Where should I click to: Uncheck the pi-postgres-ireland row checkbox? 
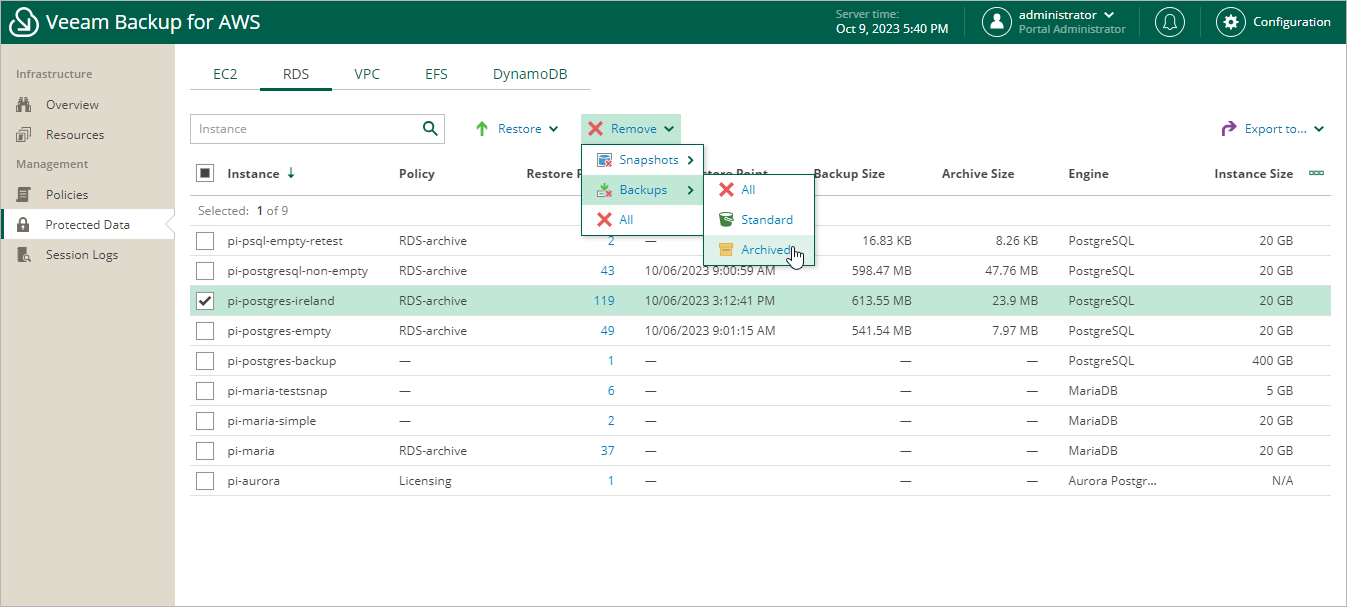click(205, 301)
